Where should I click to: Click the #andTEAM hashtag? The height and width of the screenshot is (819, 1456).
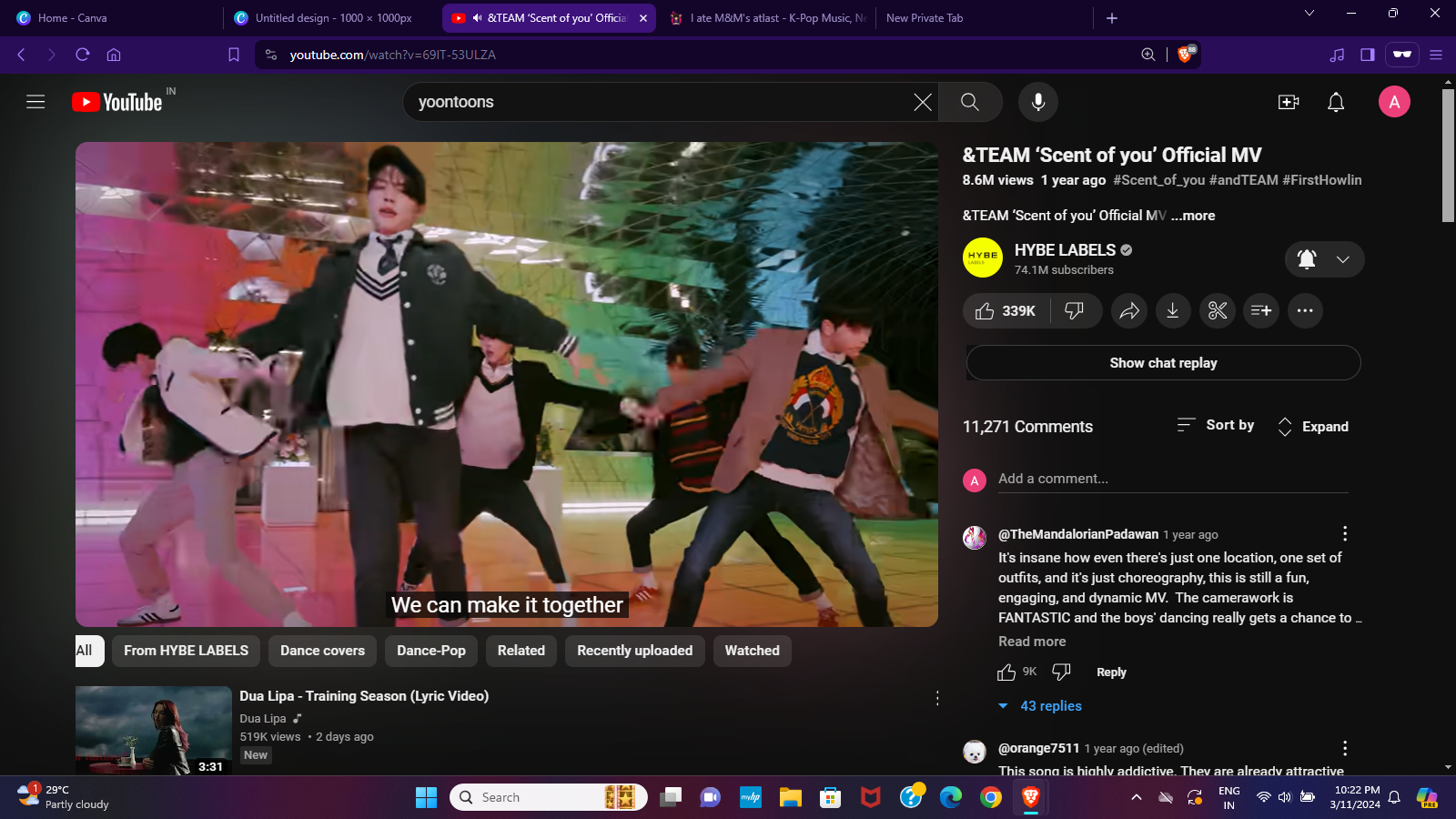pyautogui.click(x=1244, y=180)
